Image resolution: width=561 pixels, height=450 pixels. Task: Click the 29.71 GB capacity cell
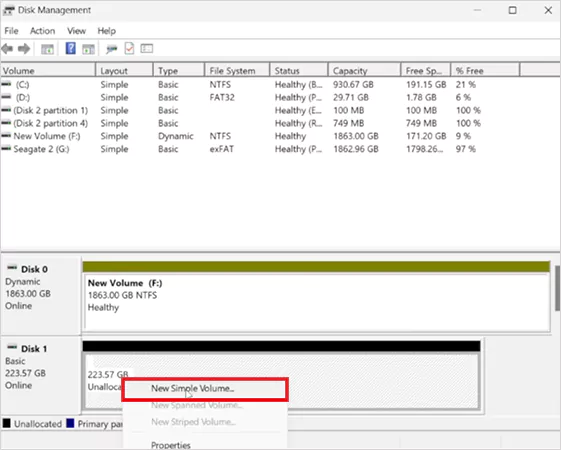[x=351, y=98]
